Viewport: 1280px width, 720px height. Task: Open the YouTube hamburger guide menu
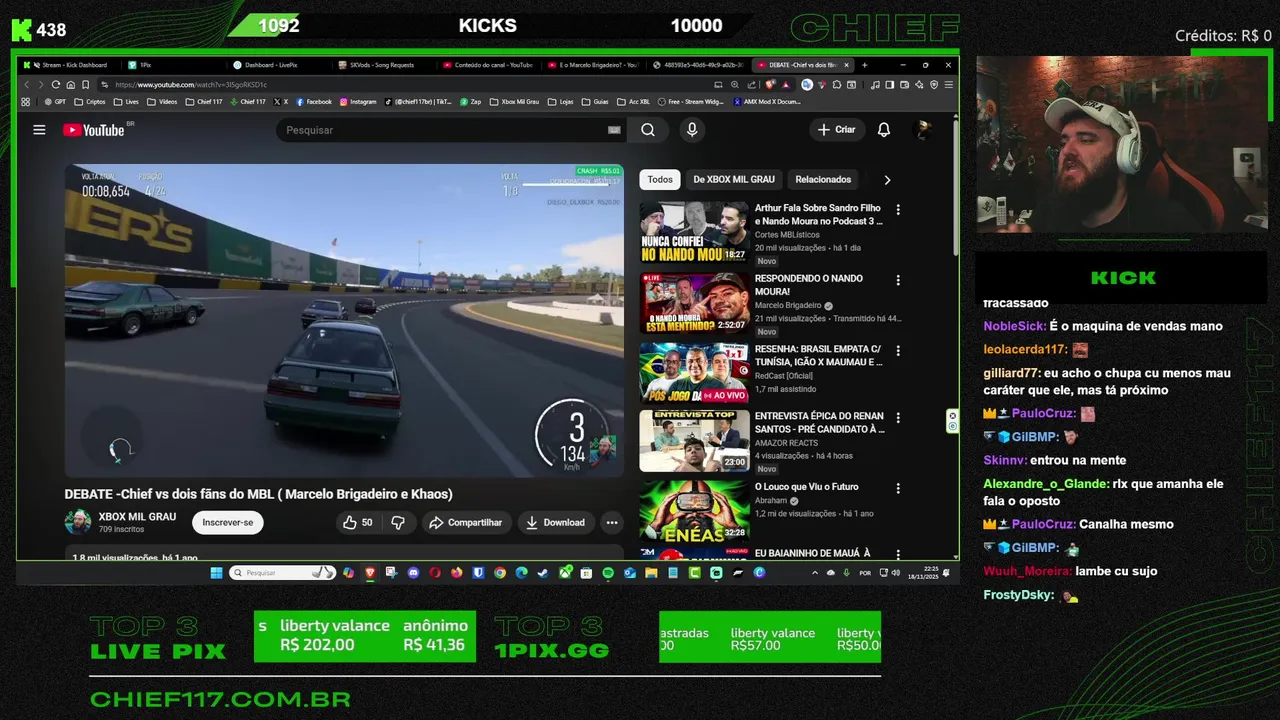point(39,130)
